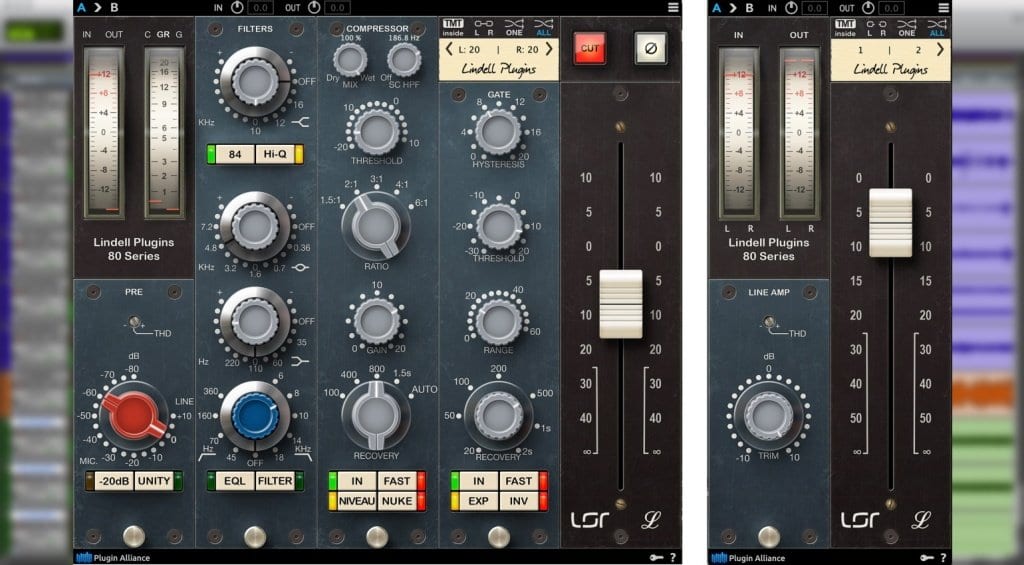Click the TMT inside logo in Line Amp window

[x=845, y=27]
